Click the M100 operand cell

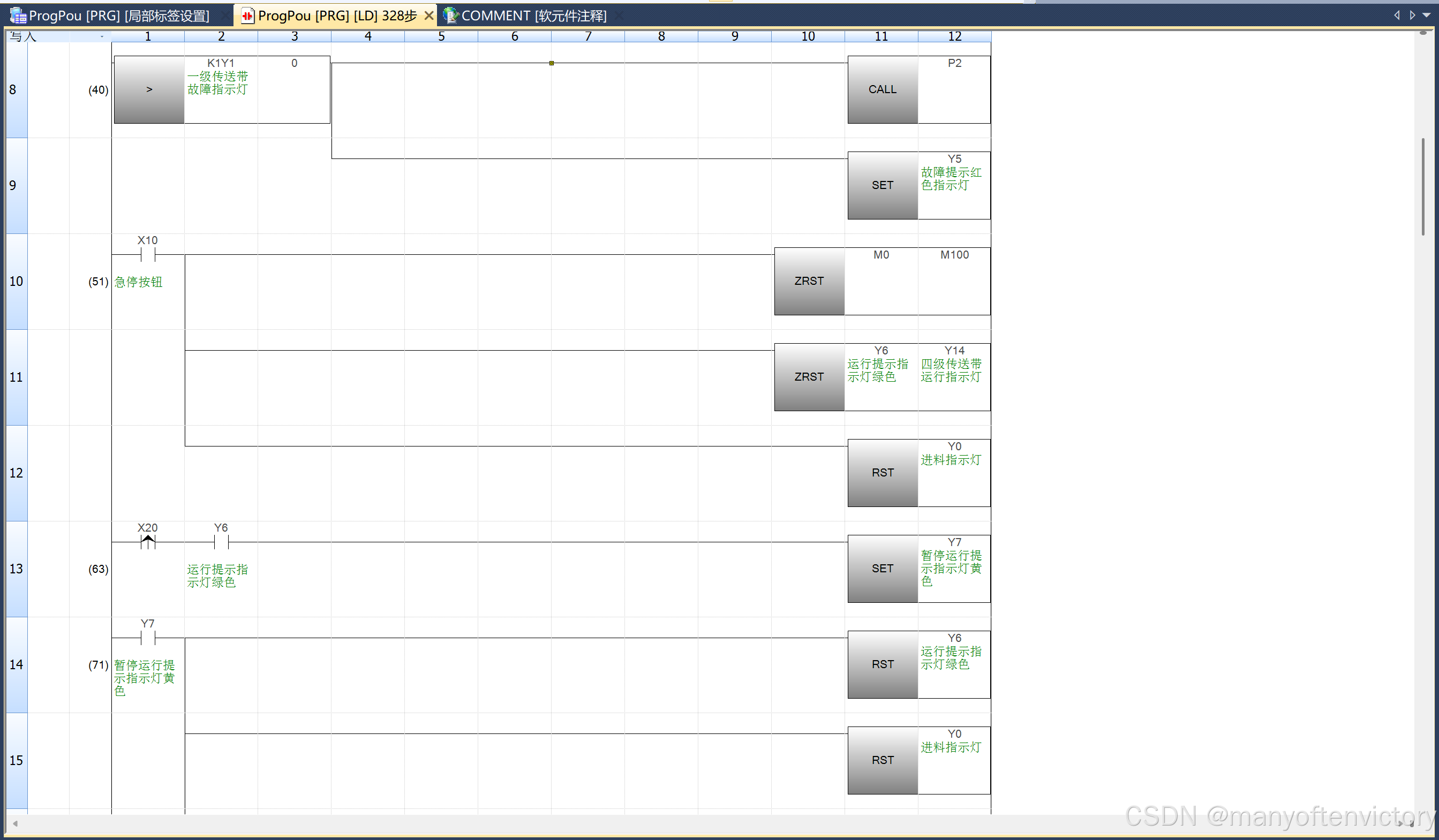click(x=954, y=281)
